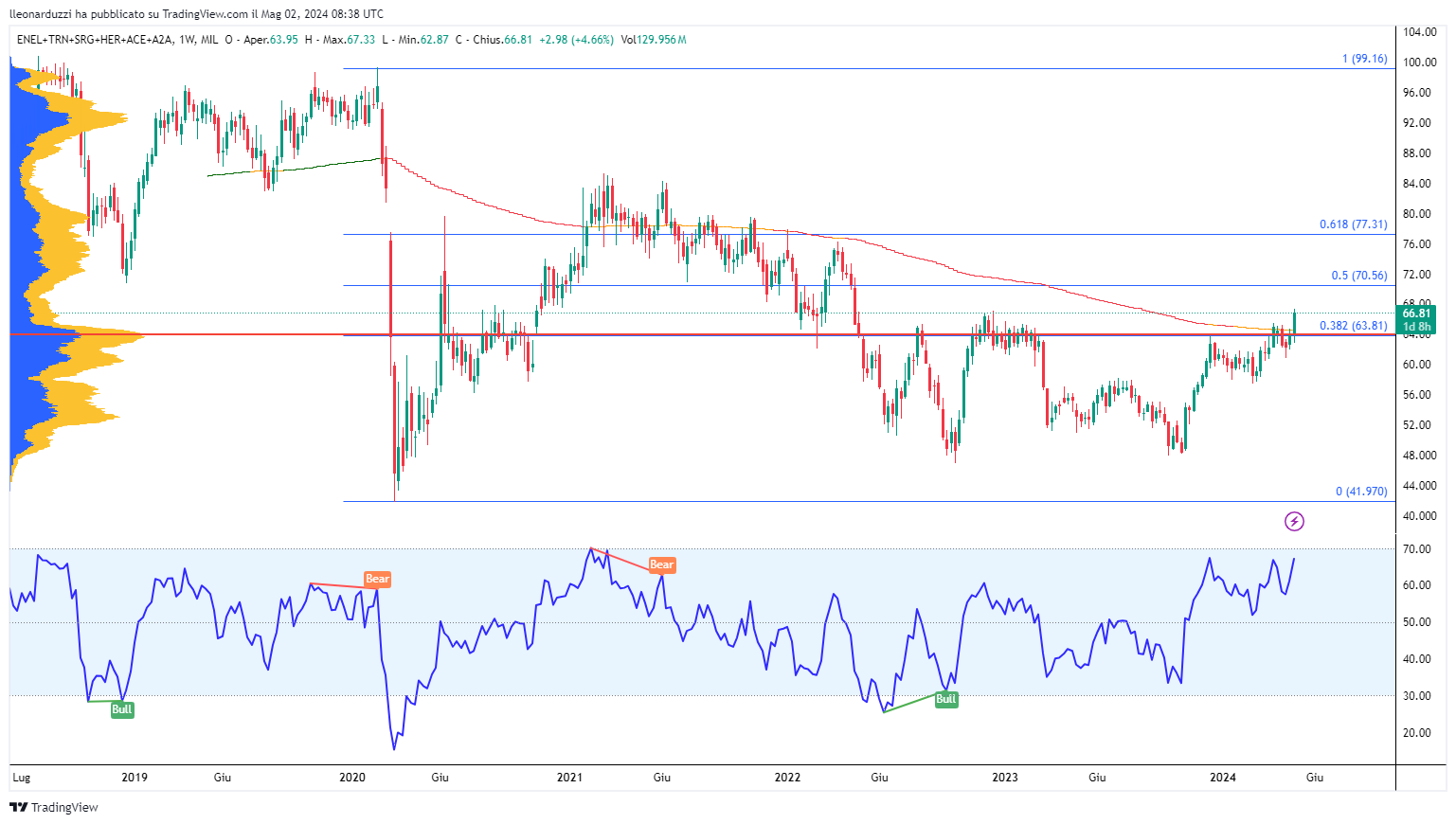
Task: Click the current price tag 66.81
Action: tap(1416, 313)
